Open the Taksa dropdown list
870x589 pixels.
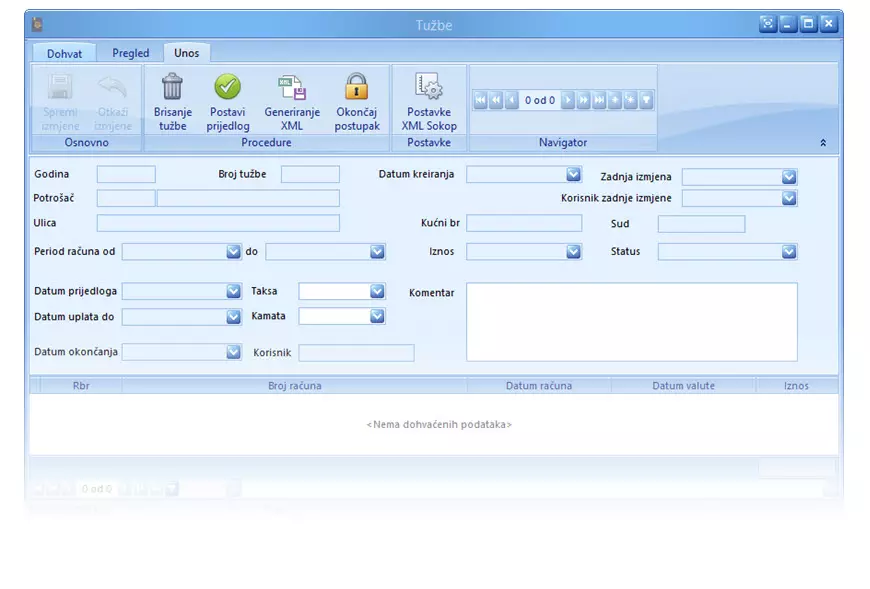pos(377,291)
